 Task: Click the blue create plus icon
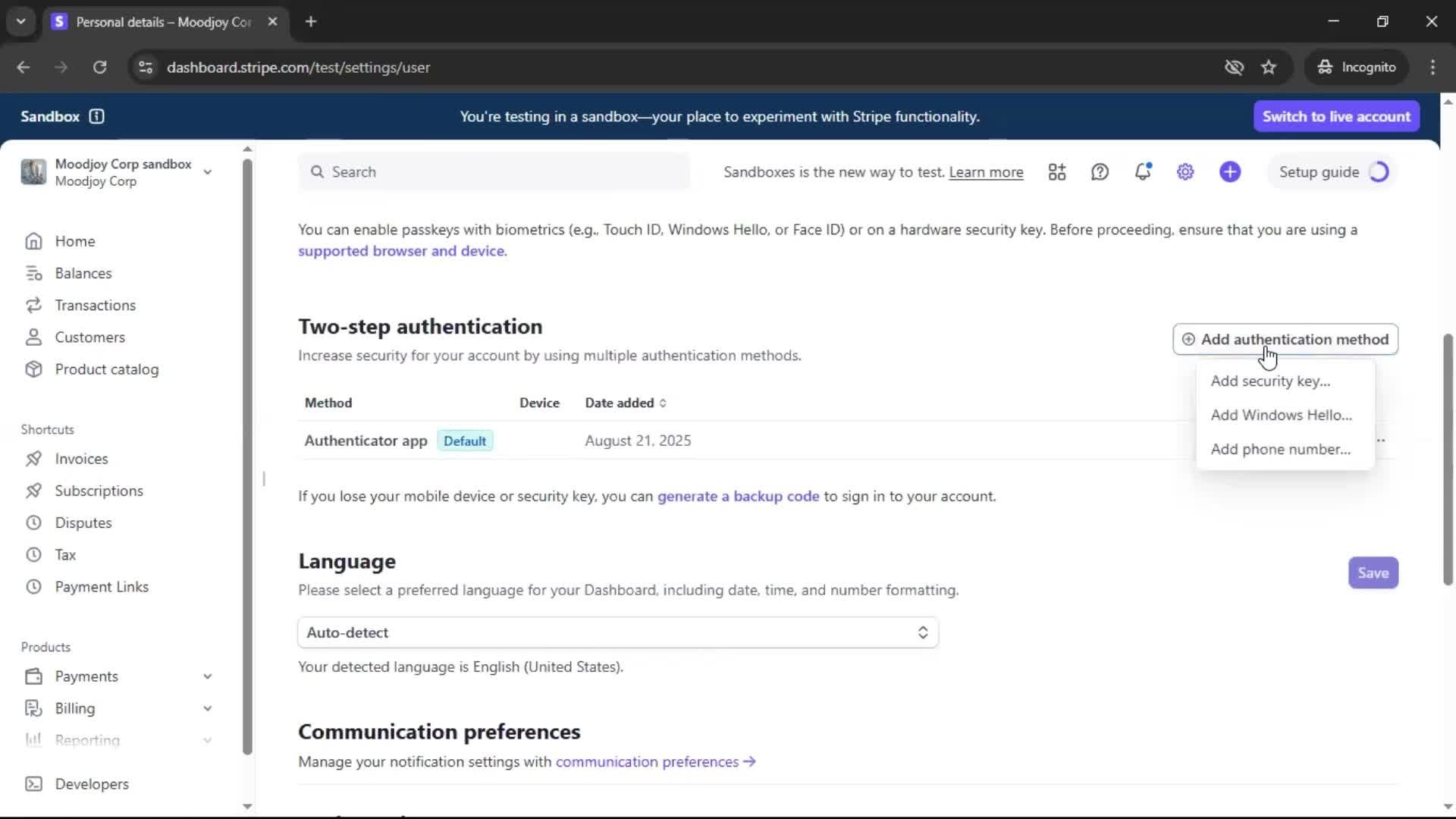(x=1230, y=172)
